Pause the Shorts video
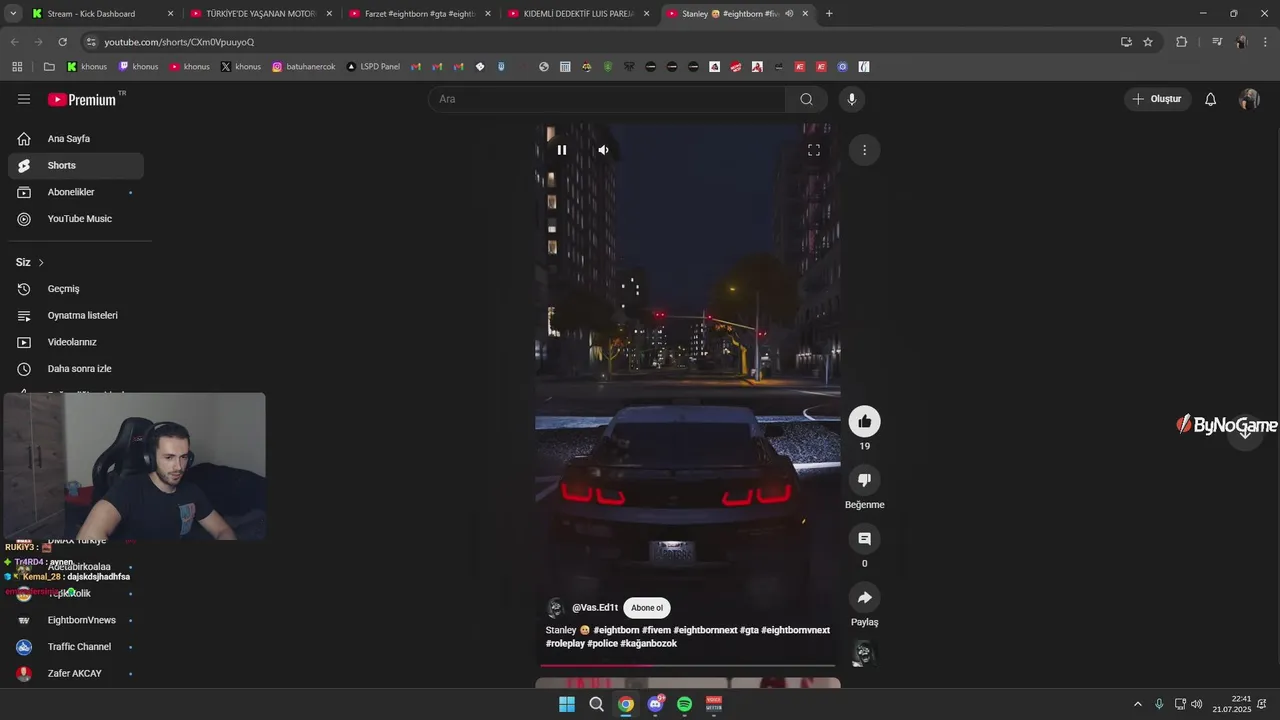Image resolution: width=1280 pixels, height=720 pixels. coord(562,150)
